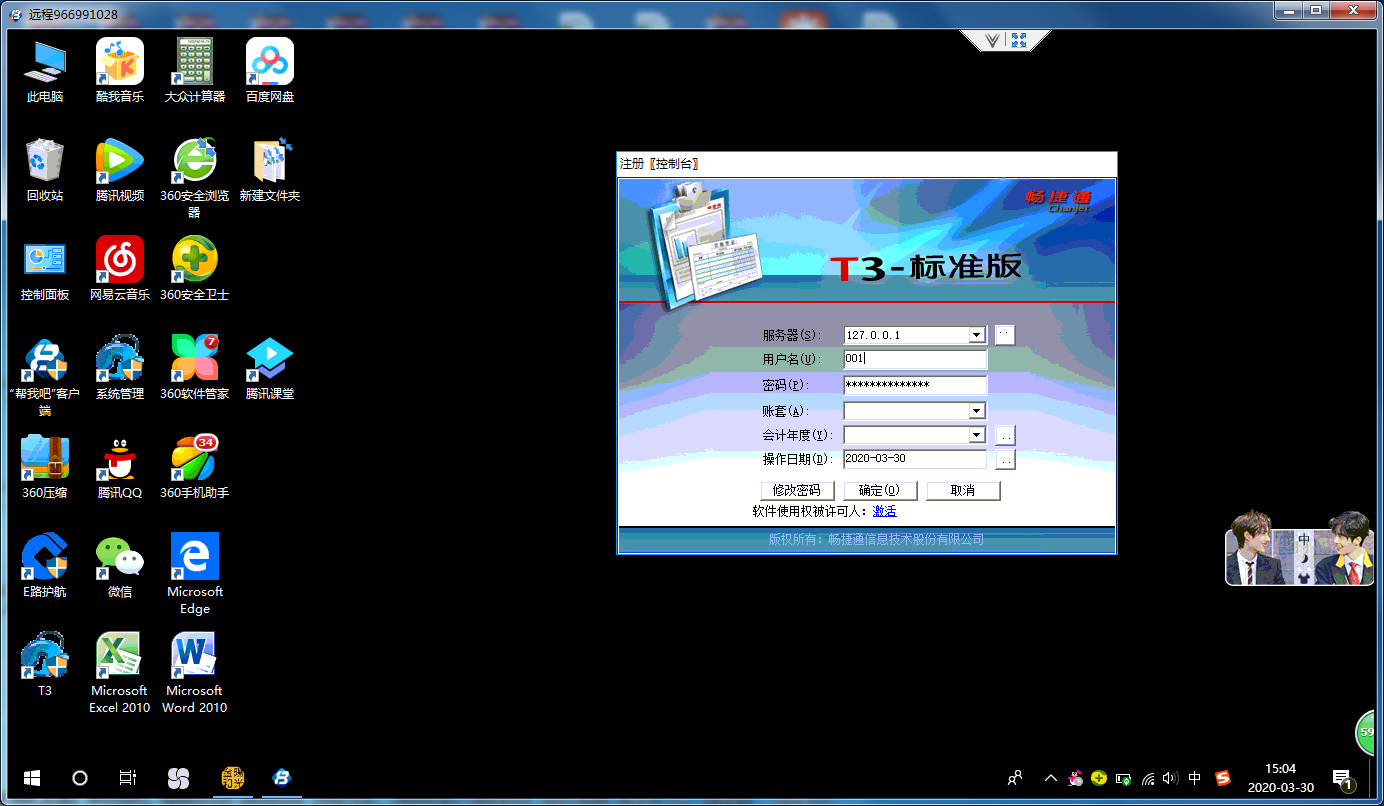
Task: Expand the 服务器 server dropdown
Action: (x=976, y=335)
